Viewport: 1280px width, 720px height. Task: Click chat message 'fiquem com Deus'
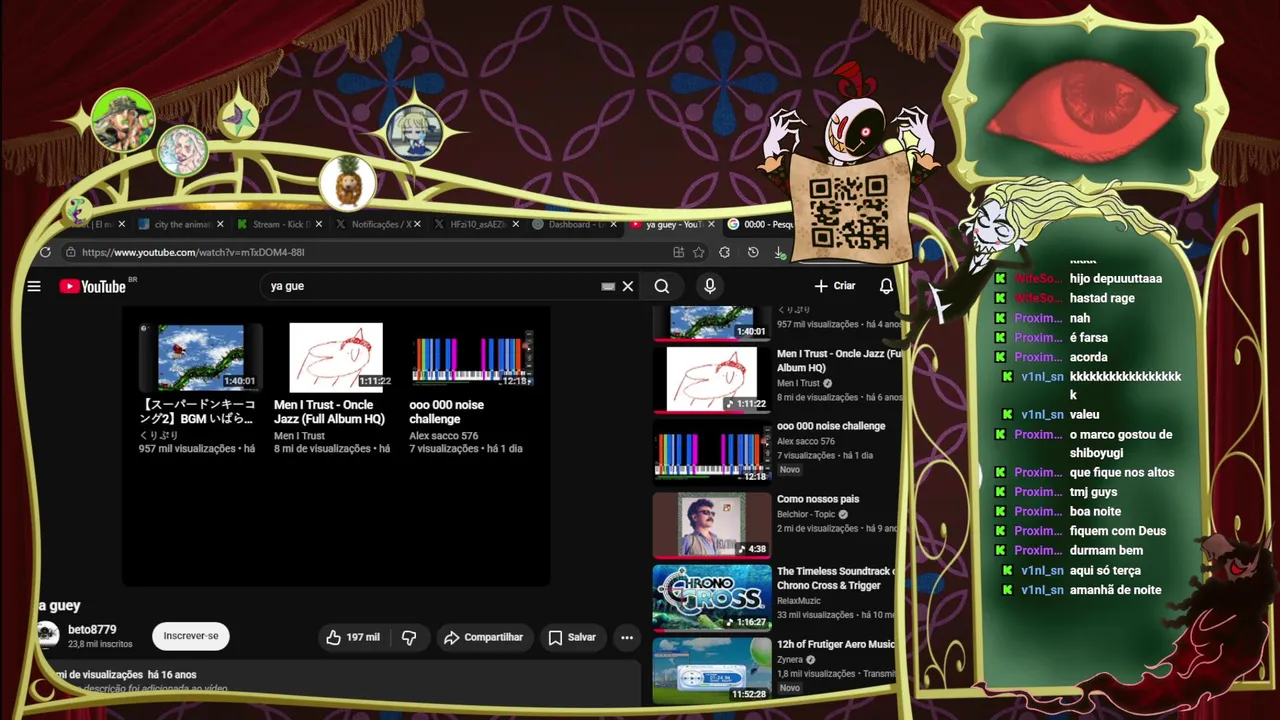coord(1118,531)
